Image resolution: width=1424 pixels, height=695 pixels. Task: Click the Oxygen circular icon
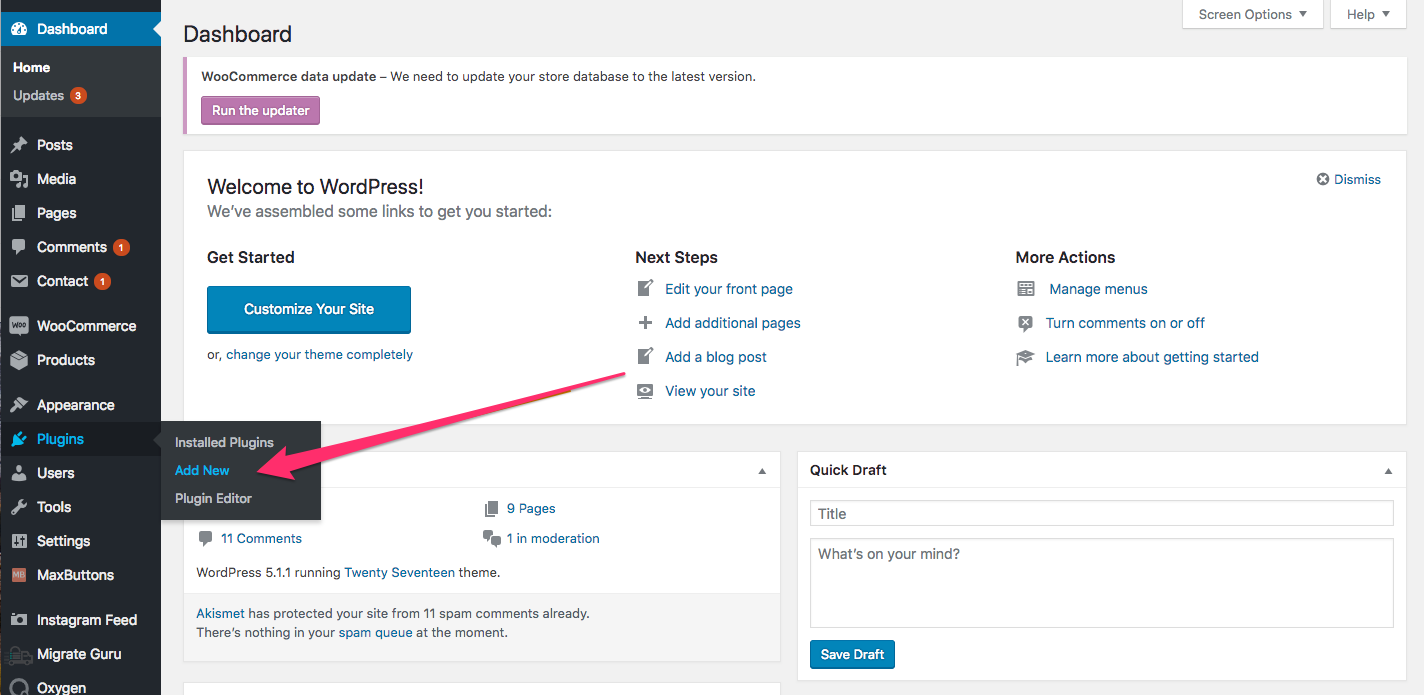tap(19, 687)
